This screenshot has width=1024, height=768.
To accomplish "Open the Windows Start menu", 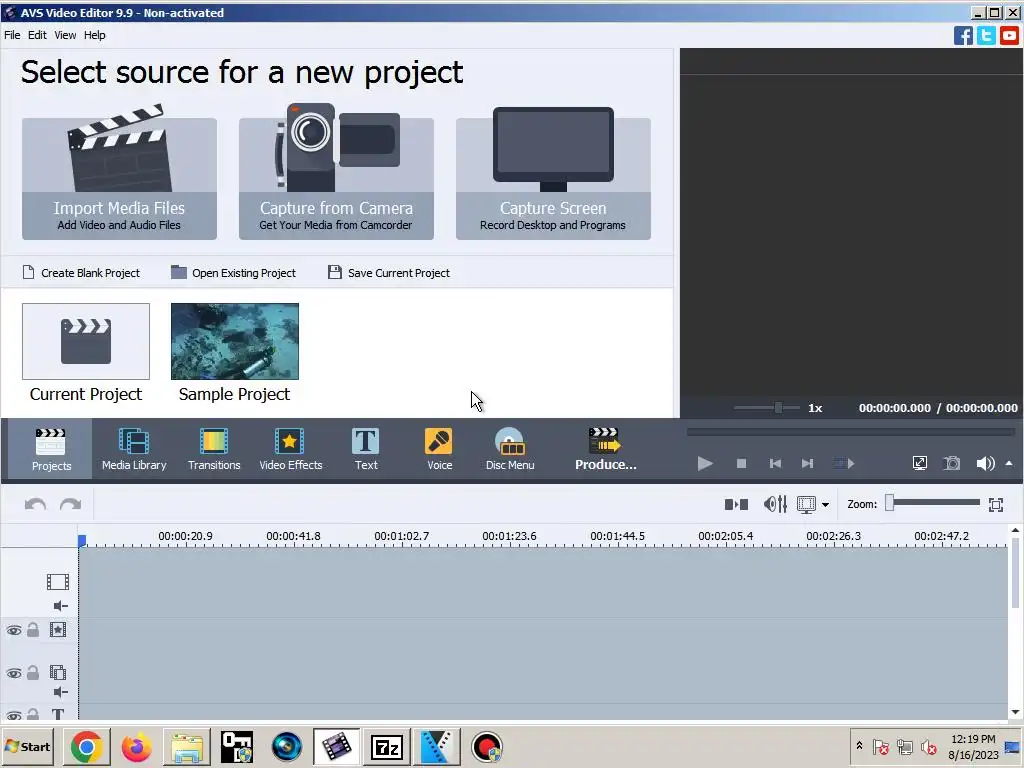I will (x=27, y=746).
